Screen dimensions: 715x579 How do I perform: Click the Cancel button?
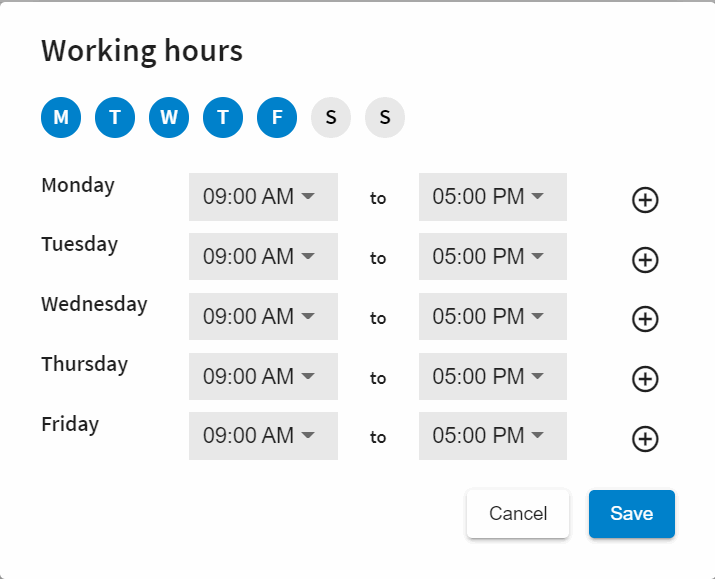point(518,514)
